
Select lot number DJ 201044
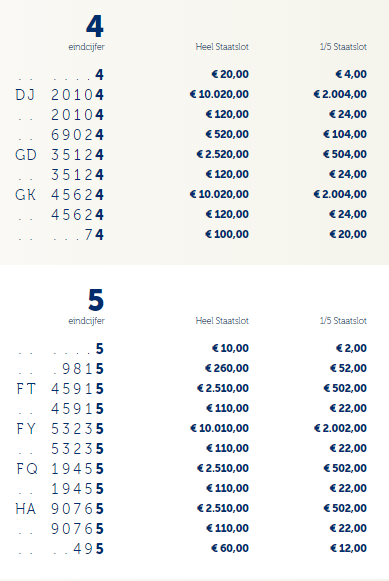[x=60, y=95]
